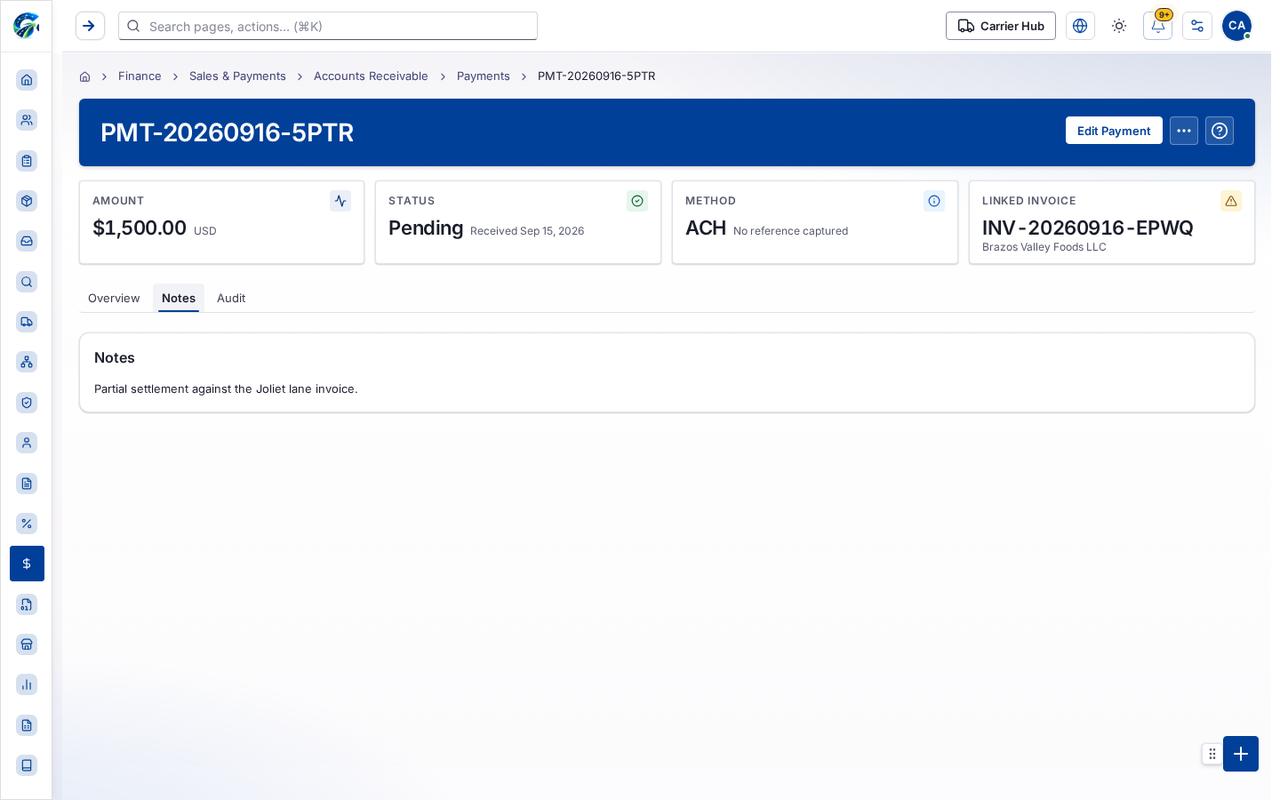Click the activity pulse icon on Amount card
1280x800 pixels.
pos(340,201)
